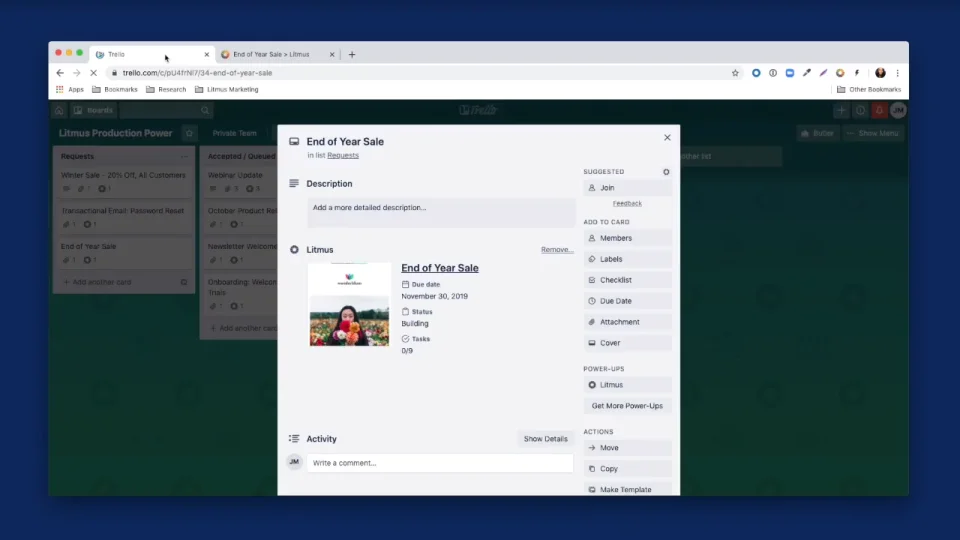
Task: Click the Butler button
Action: pyautogui.click(x=817, y=133)
